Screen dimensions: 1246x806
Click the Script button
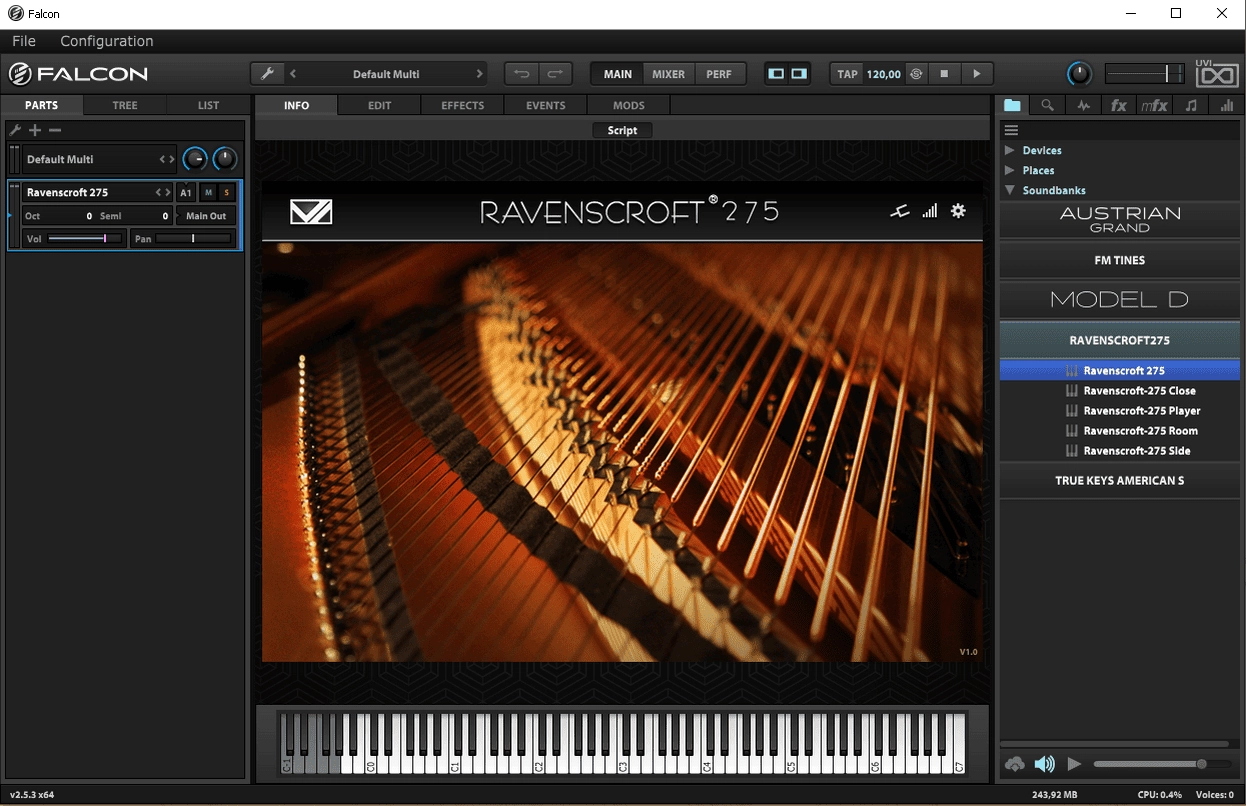[x=622, y=130]
